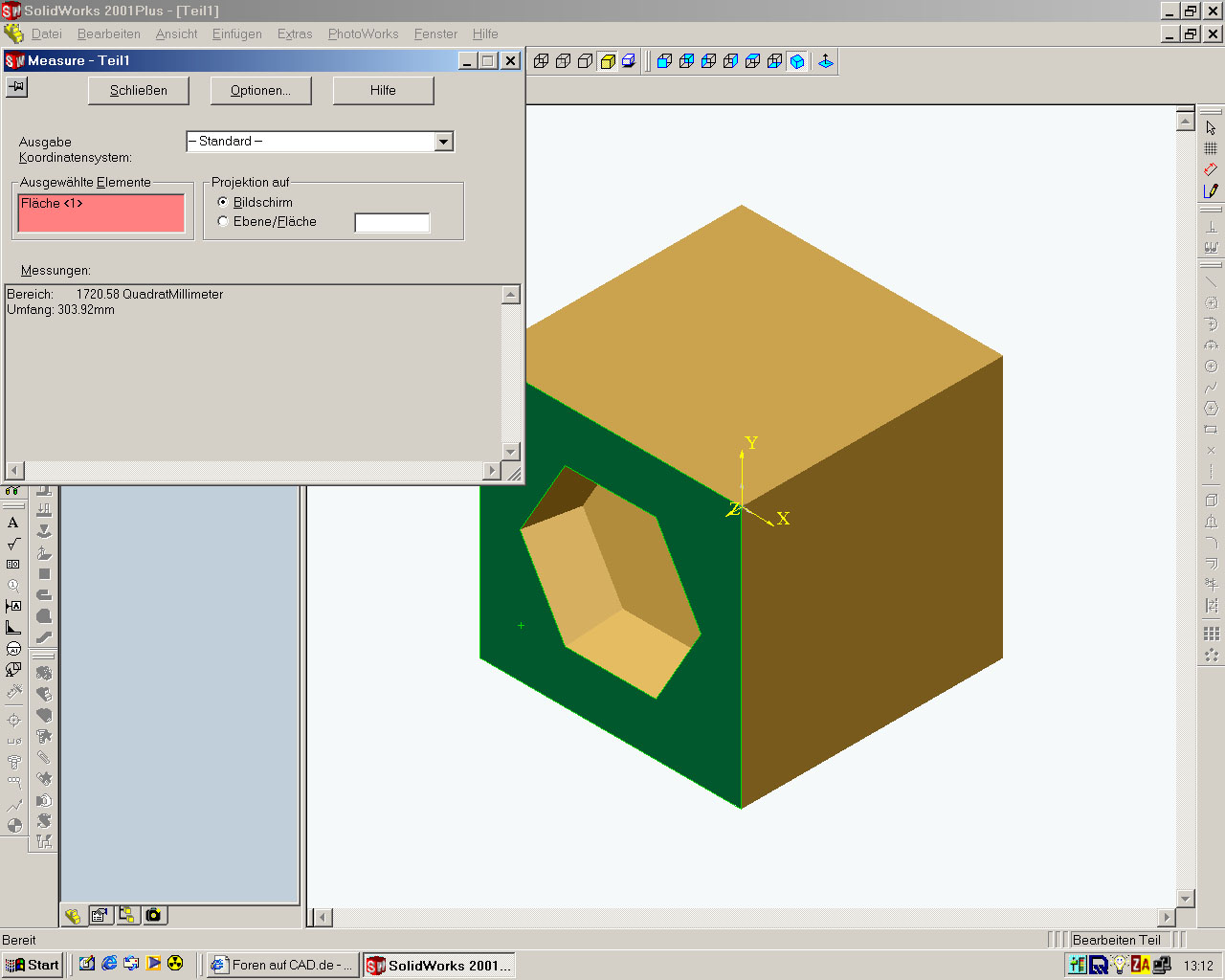Switch to top standard view
The height and width of the screenshot is (980, 1225).
(752, 61)
